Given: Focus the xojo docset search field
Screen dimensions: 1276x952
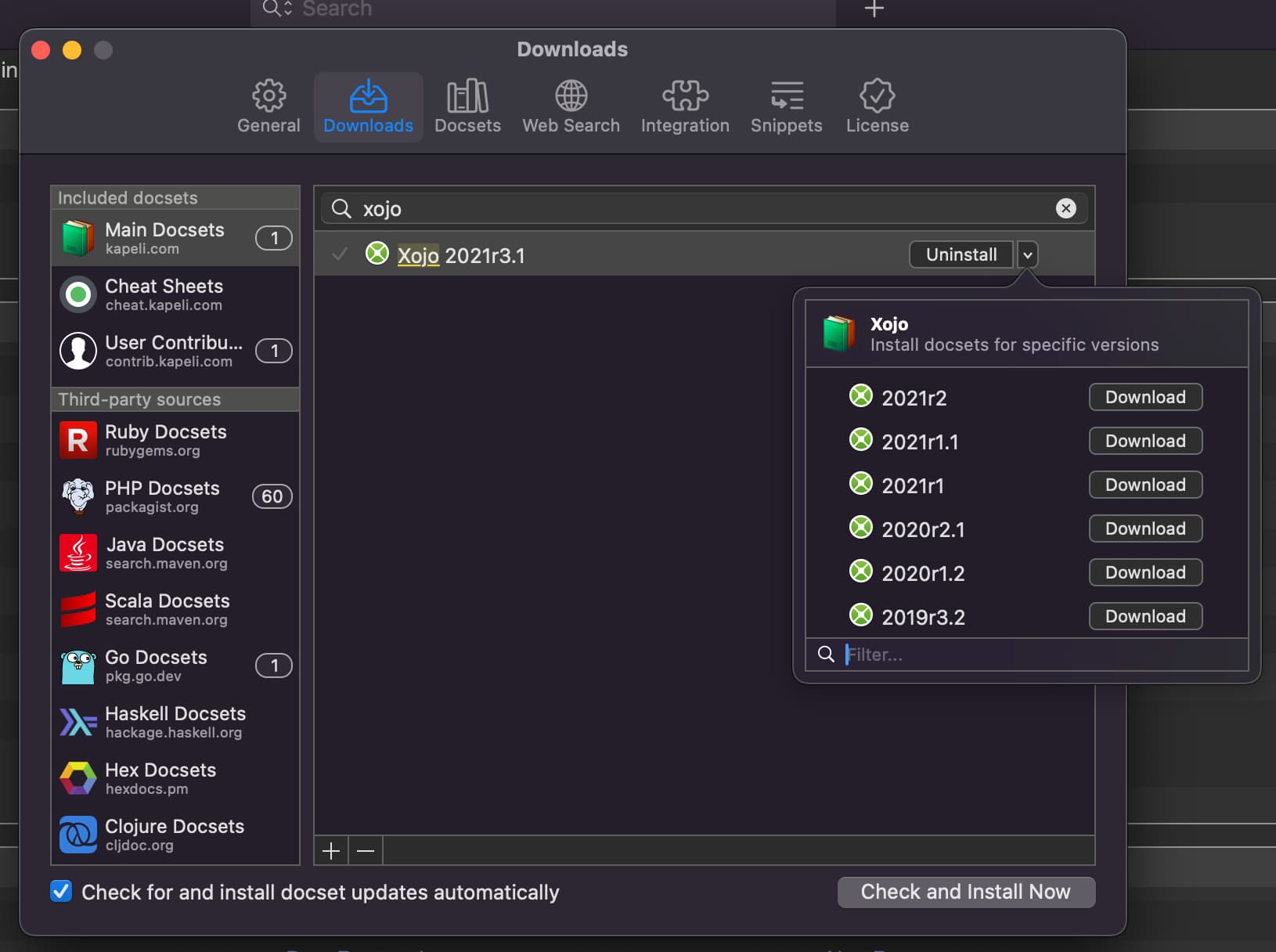Looking at the screenshot, I should [x=703, y=208].
